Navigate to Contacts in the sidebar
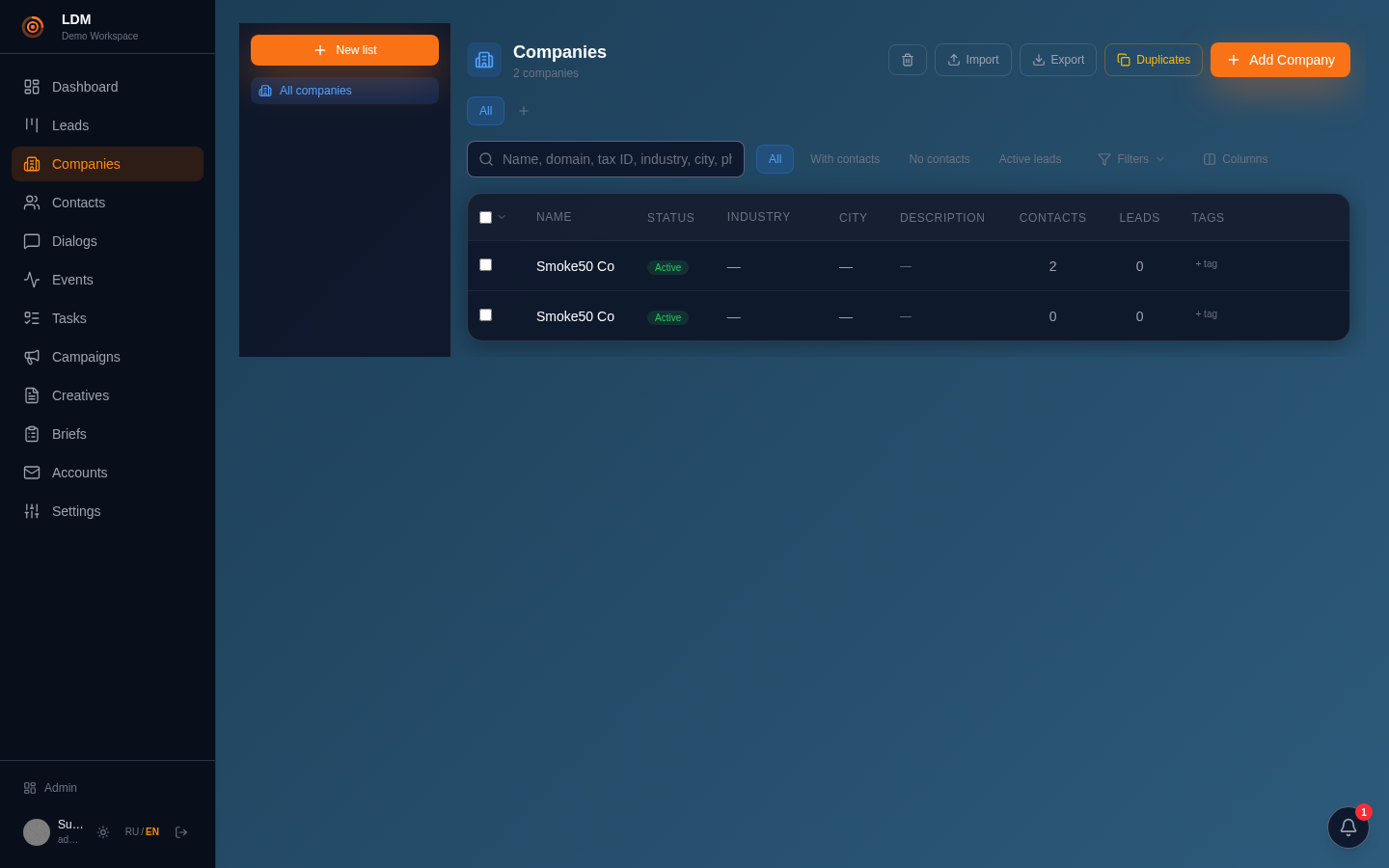The width and height of the screenshot is (1389, 868). pyautogui.click(x=107, y=203)
